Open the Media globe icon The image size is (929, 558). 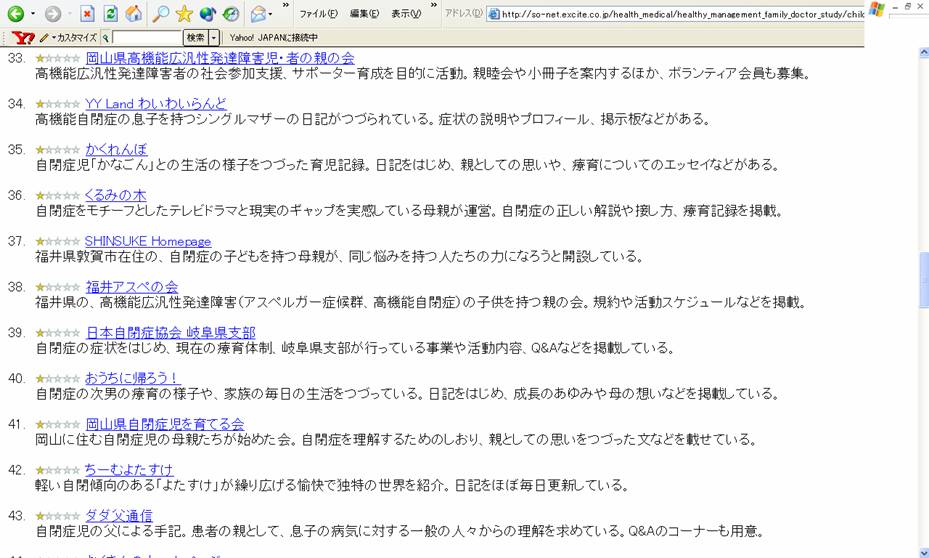[x=207, y=13]
